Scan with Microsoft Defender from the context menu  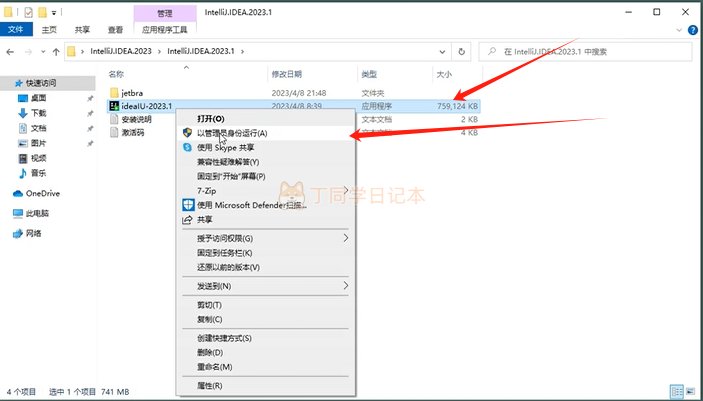click(265, 205)
